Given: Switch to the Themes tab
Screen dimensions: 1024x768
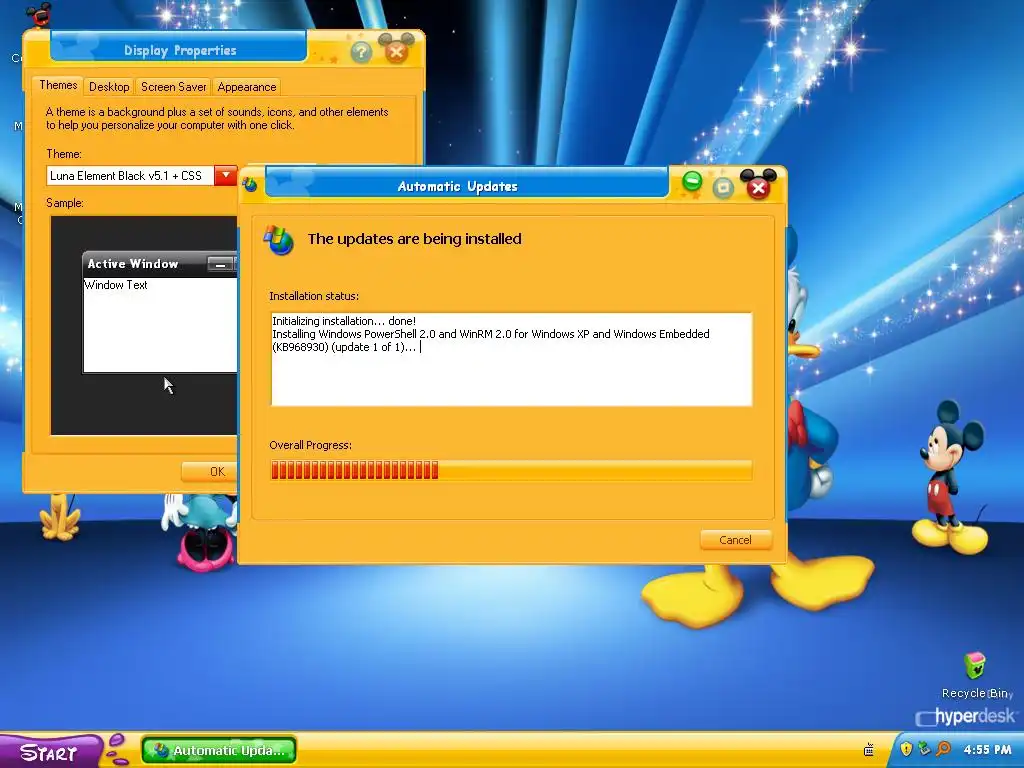Looking at the screenshot, I should coord(58,86).
